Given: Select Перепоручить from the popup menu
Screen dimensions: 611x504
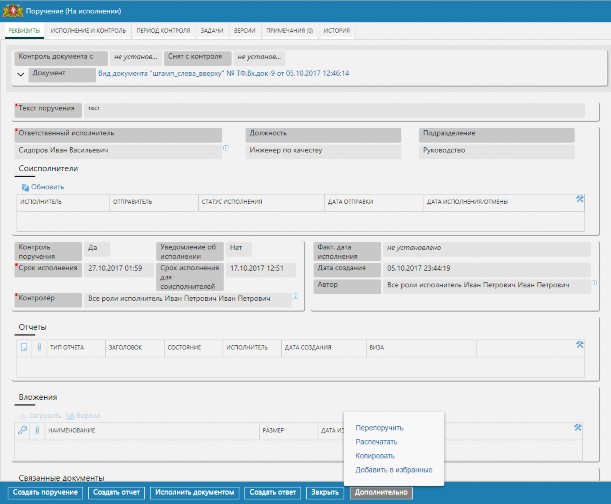Looking at the screenshot, I should [379, 428].
